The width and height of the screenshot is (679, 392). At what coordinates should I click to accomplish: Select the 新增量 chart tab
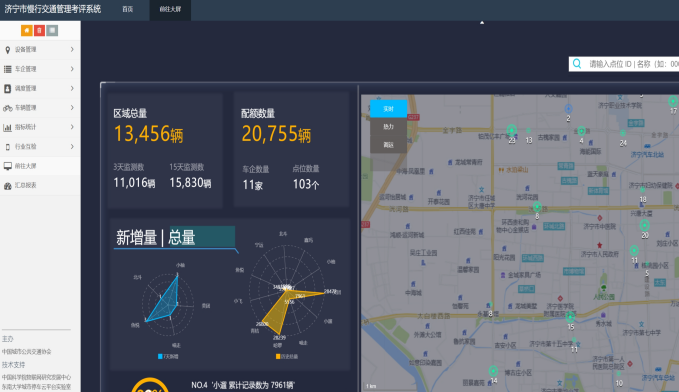[136, 237]
